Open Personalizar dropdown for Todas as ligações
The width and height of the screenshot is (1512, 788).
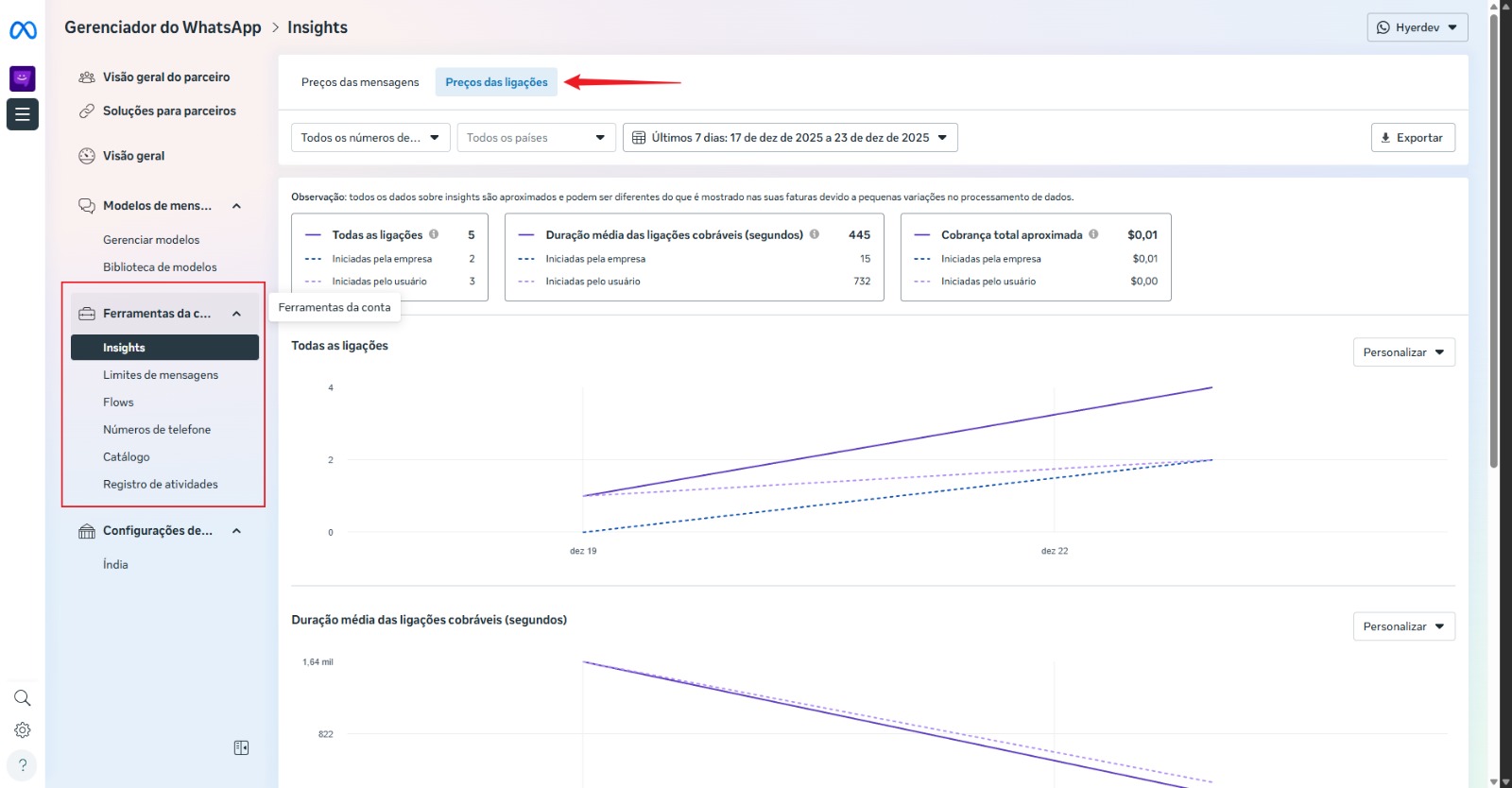pos(1403,352)
